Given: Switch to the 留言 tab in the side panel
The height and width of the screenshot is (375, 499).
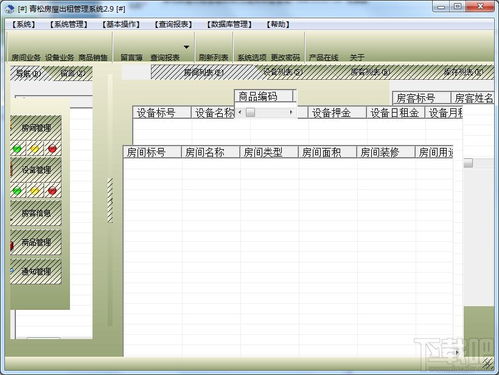Looking at the screenshot, I should click(x=73, y=73).
